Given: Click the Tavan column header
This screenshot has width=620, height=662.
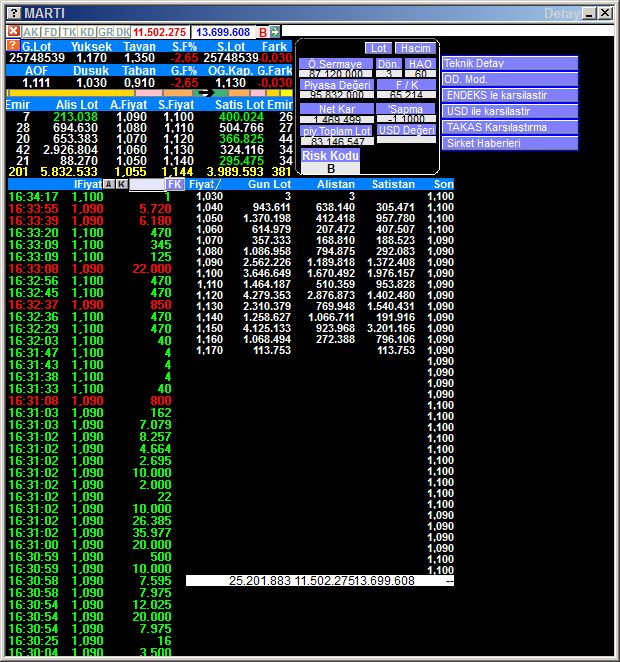Looking at the screenshot, I should coord(139,46).
